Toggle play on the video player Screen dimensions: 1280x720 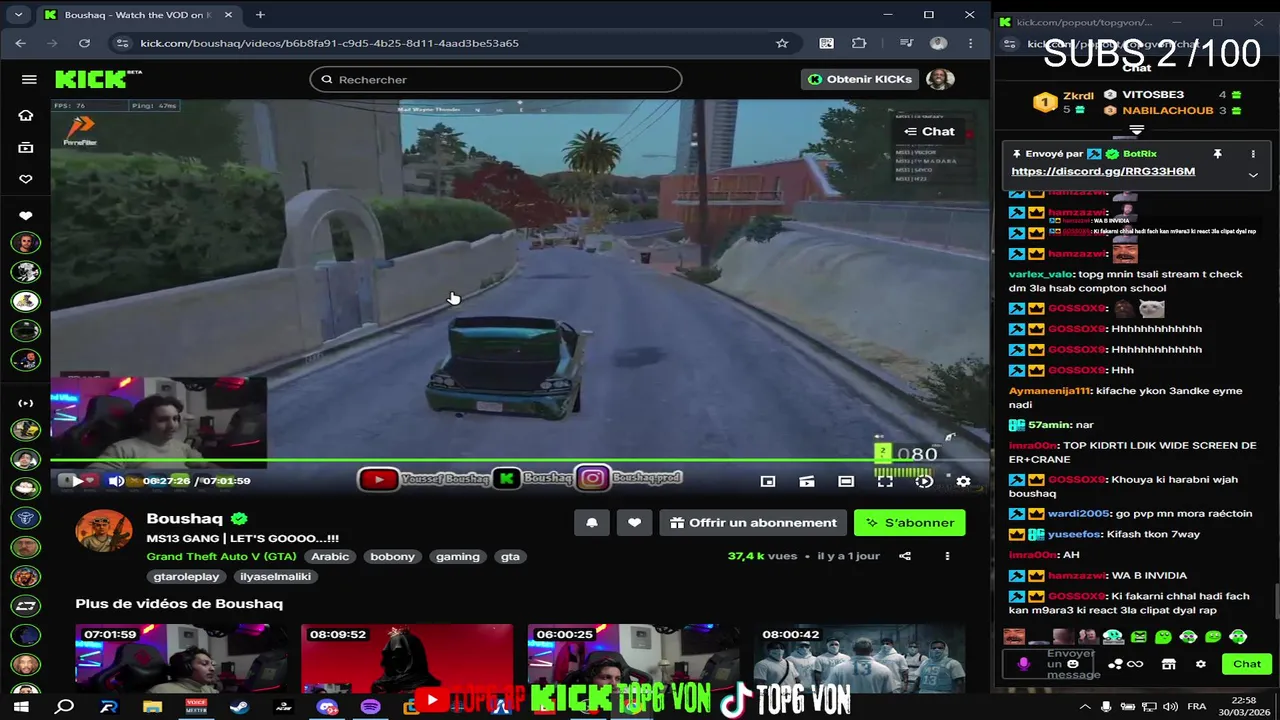point(77,481)
